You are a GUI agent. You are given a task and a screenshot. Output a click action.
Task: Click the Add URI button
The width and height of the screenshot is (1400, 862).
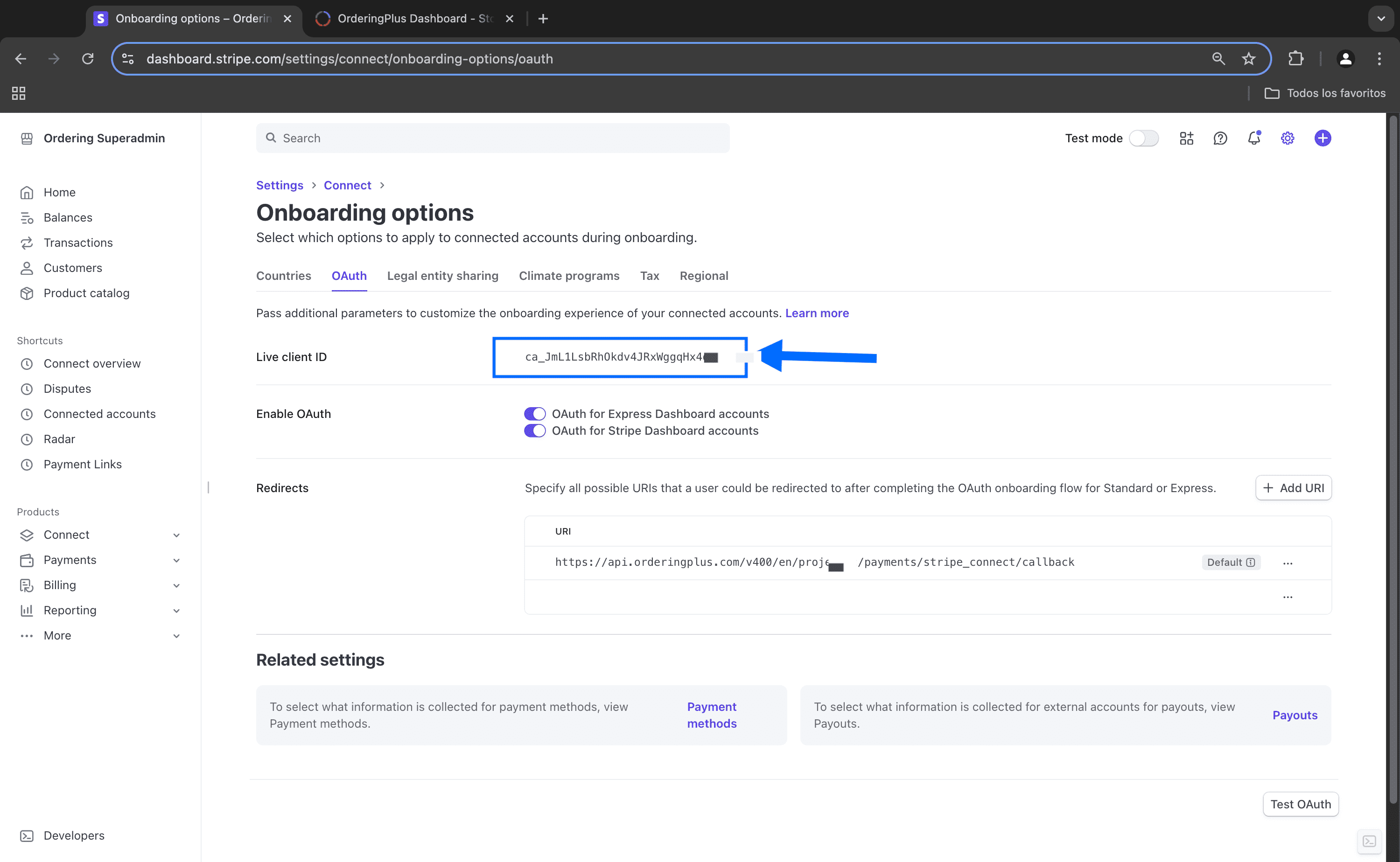pos(1293,487)
